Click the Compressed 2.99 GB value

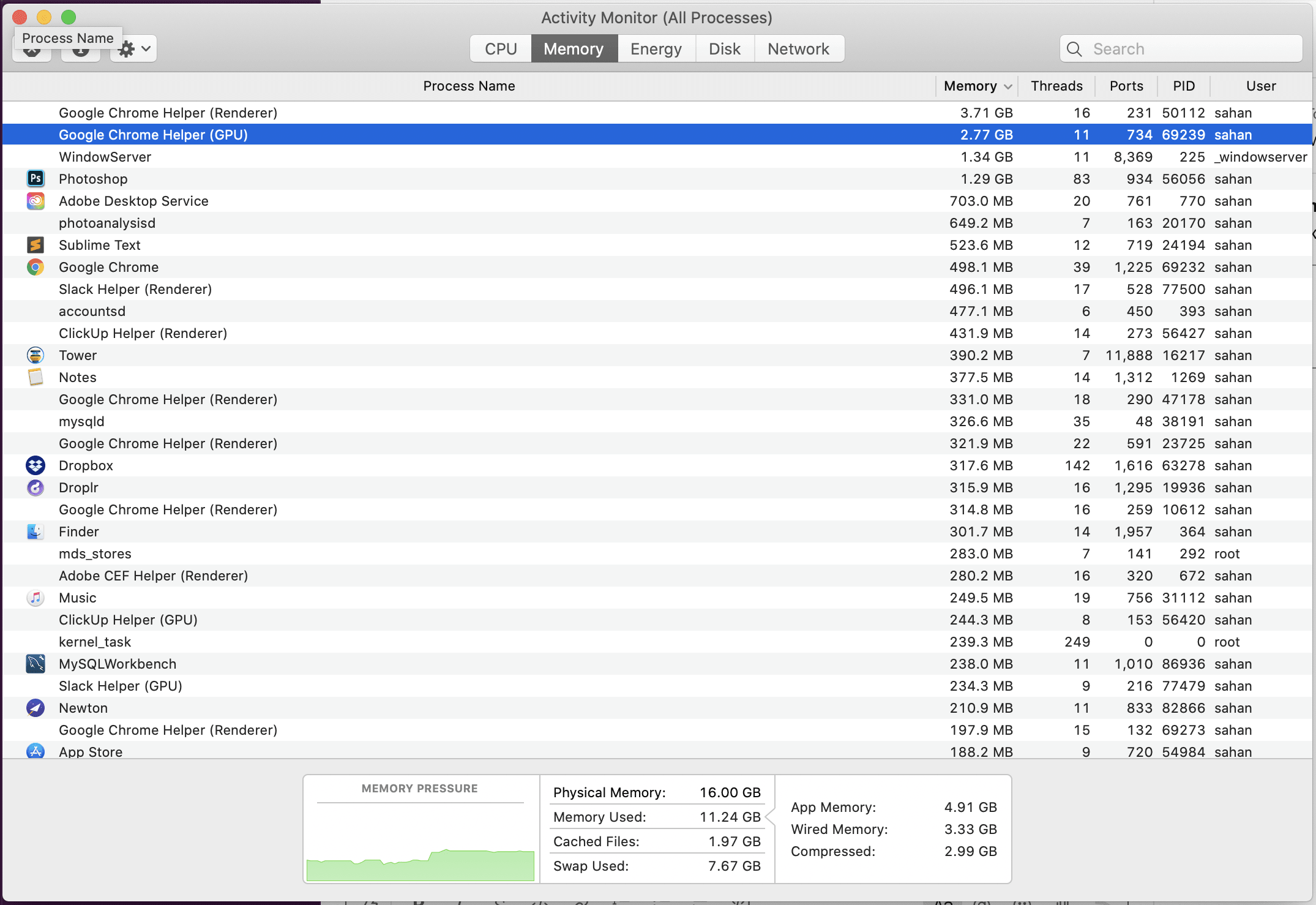coord(971,851)
